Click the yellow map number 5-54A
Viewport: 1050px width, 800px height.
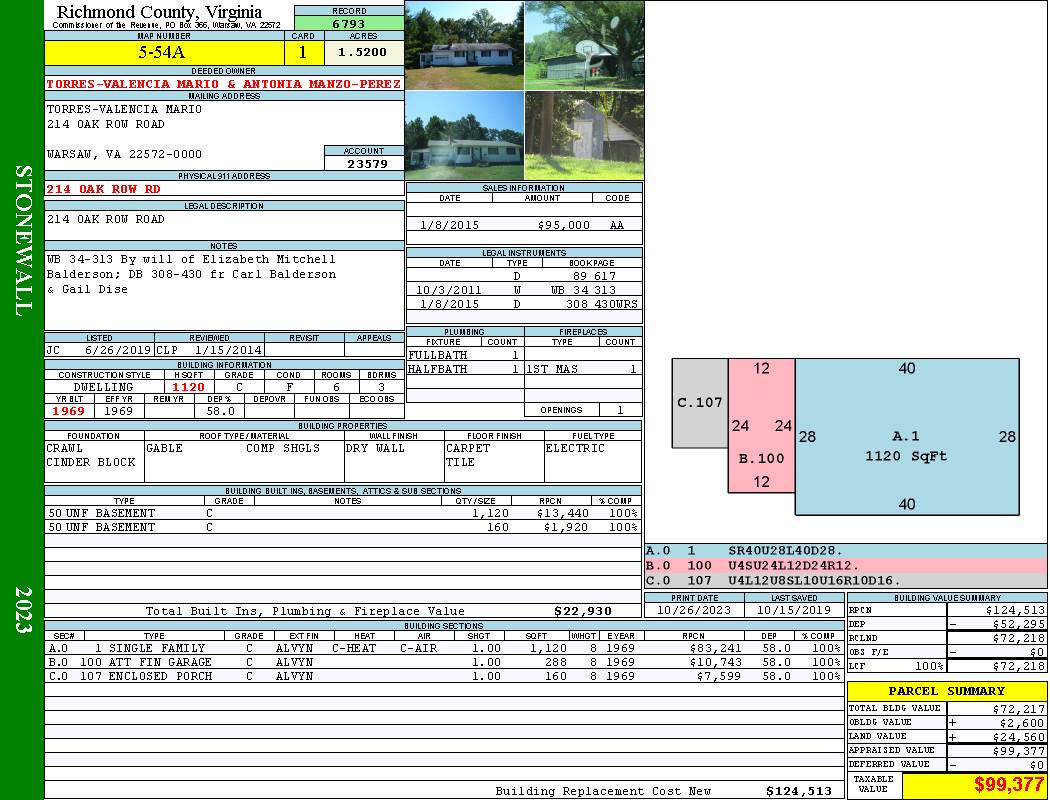[165, 51]
